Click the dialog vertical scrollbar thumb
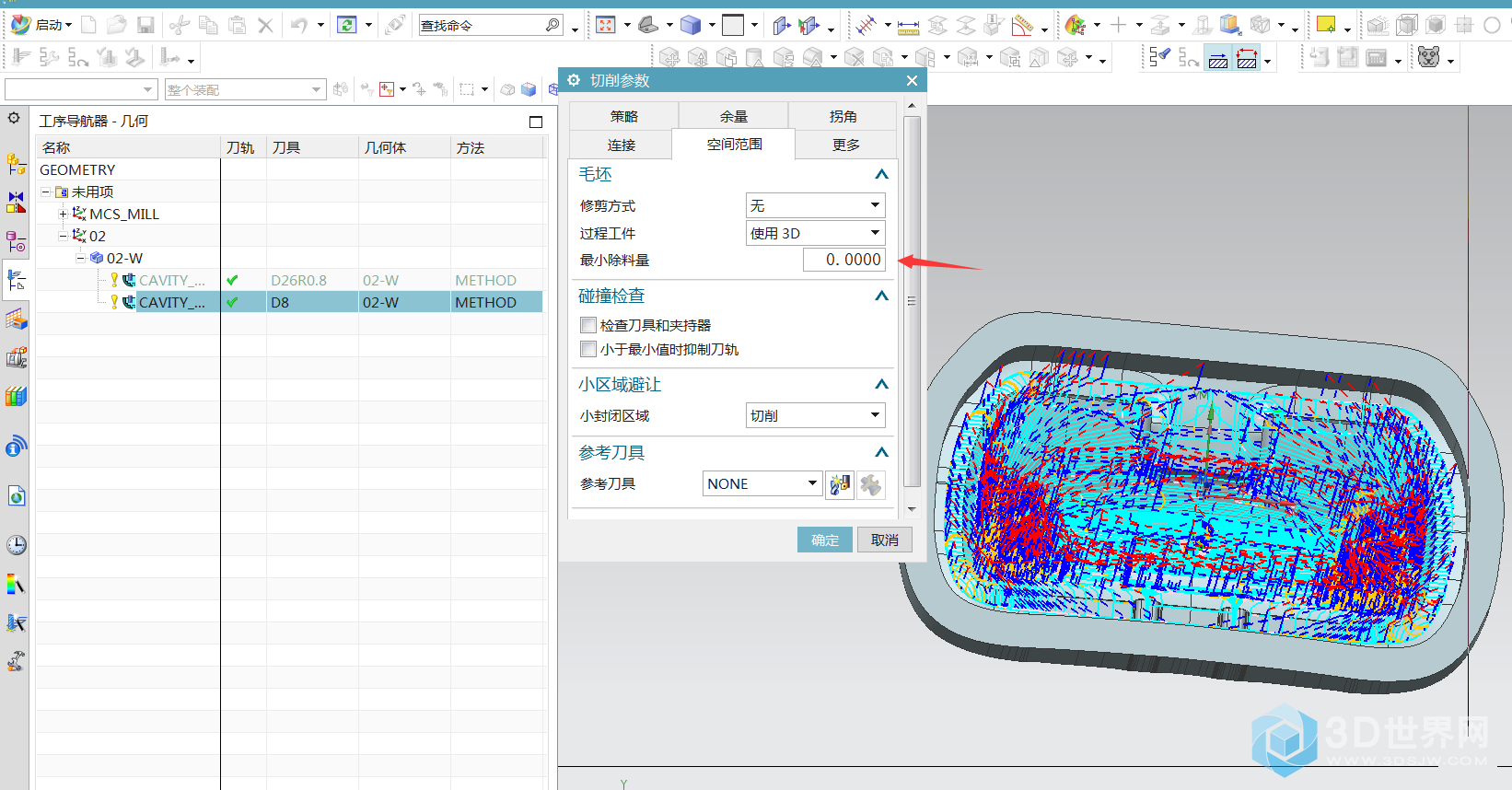 [x=913, y=301]
